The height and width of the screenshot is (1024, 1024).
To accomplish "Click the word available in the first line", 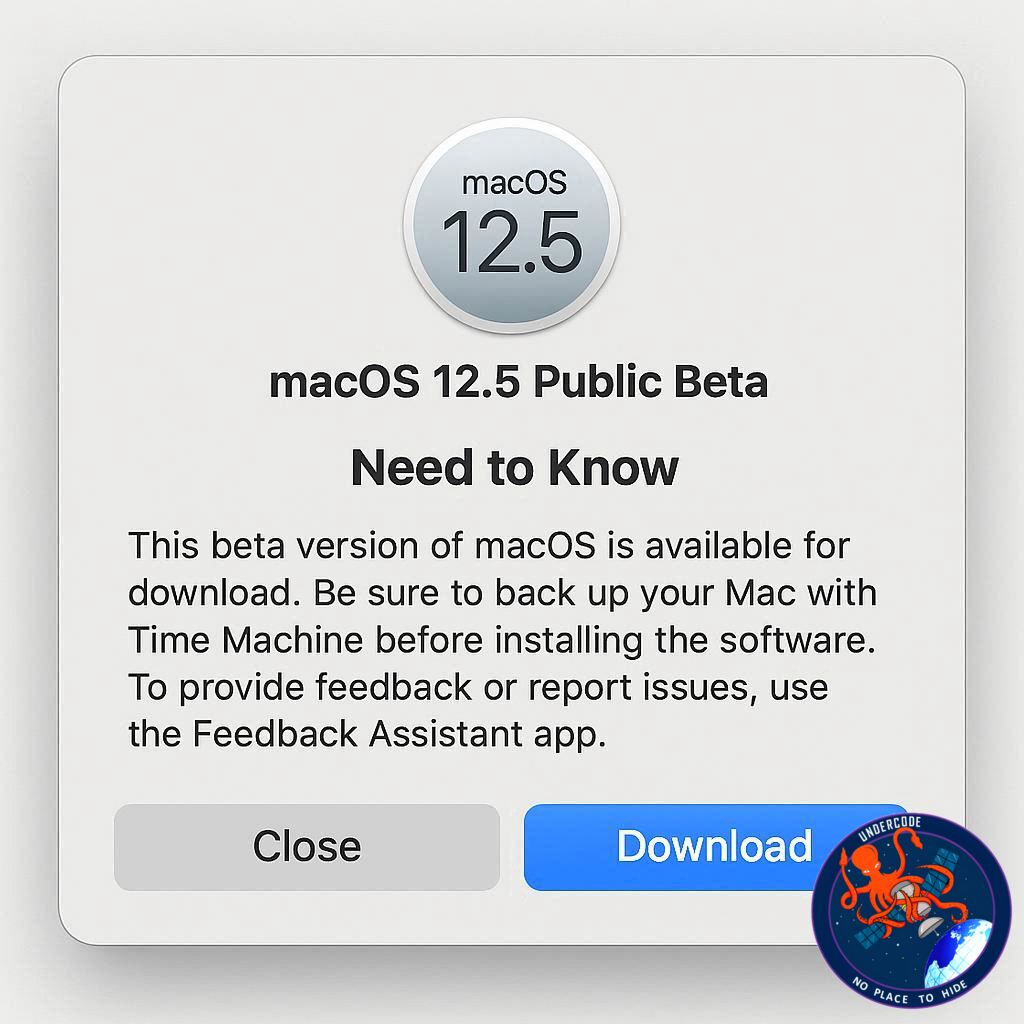I will pyautogui.click(x=718, y=545).
